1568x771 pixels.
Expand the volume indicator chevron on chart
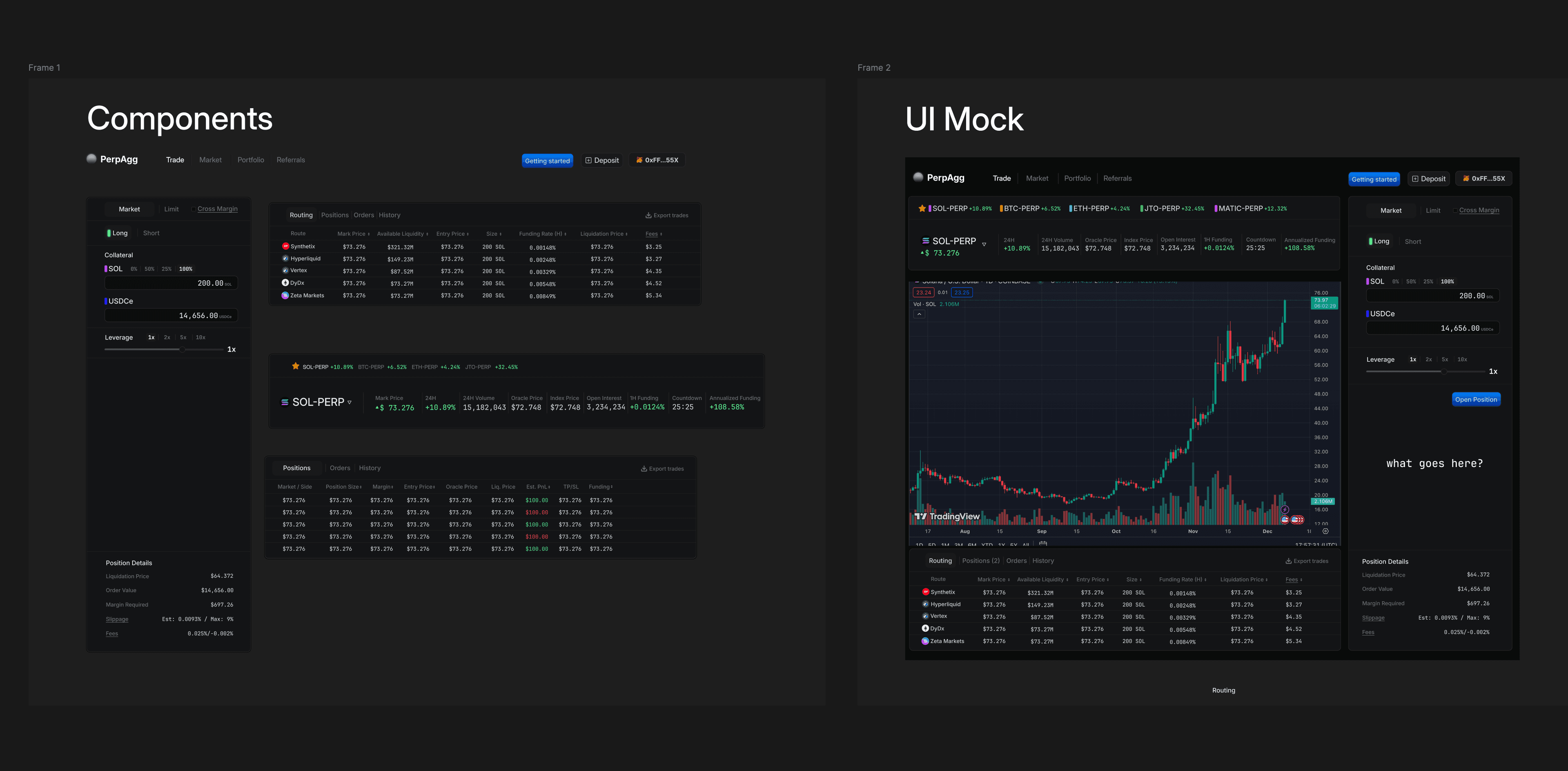918,314
